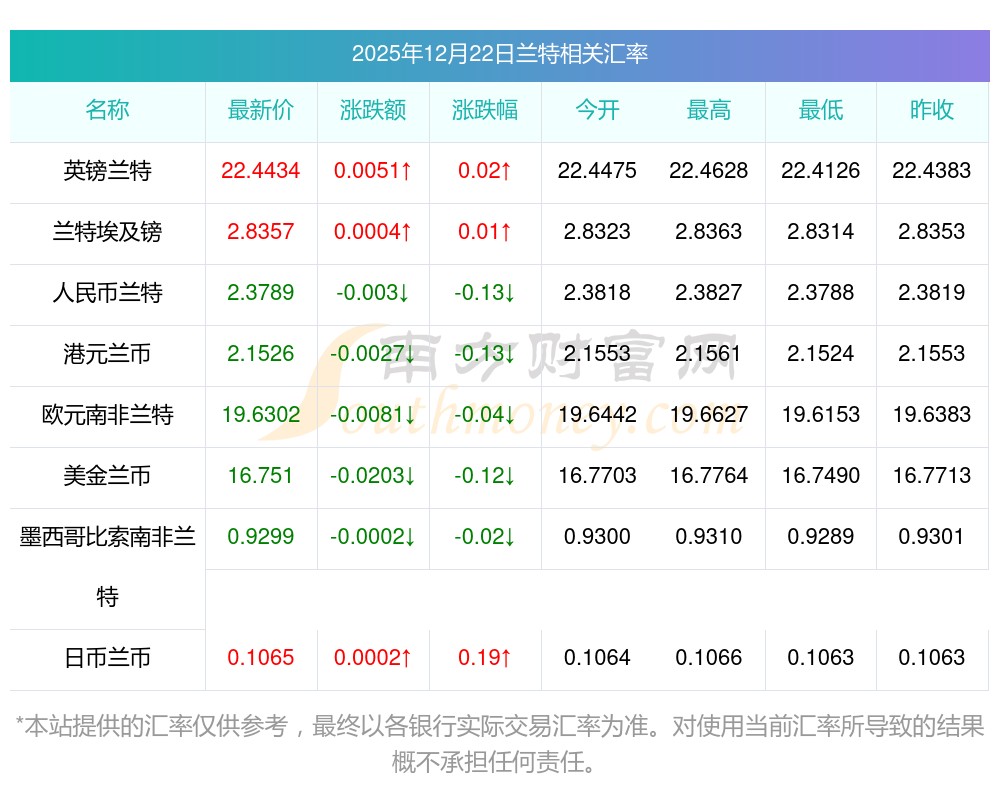Select opening value 16.7703
The width and height of the screenshot is (1000, 793).
pyautogui.click(x=597, y=475)
